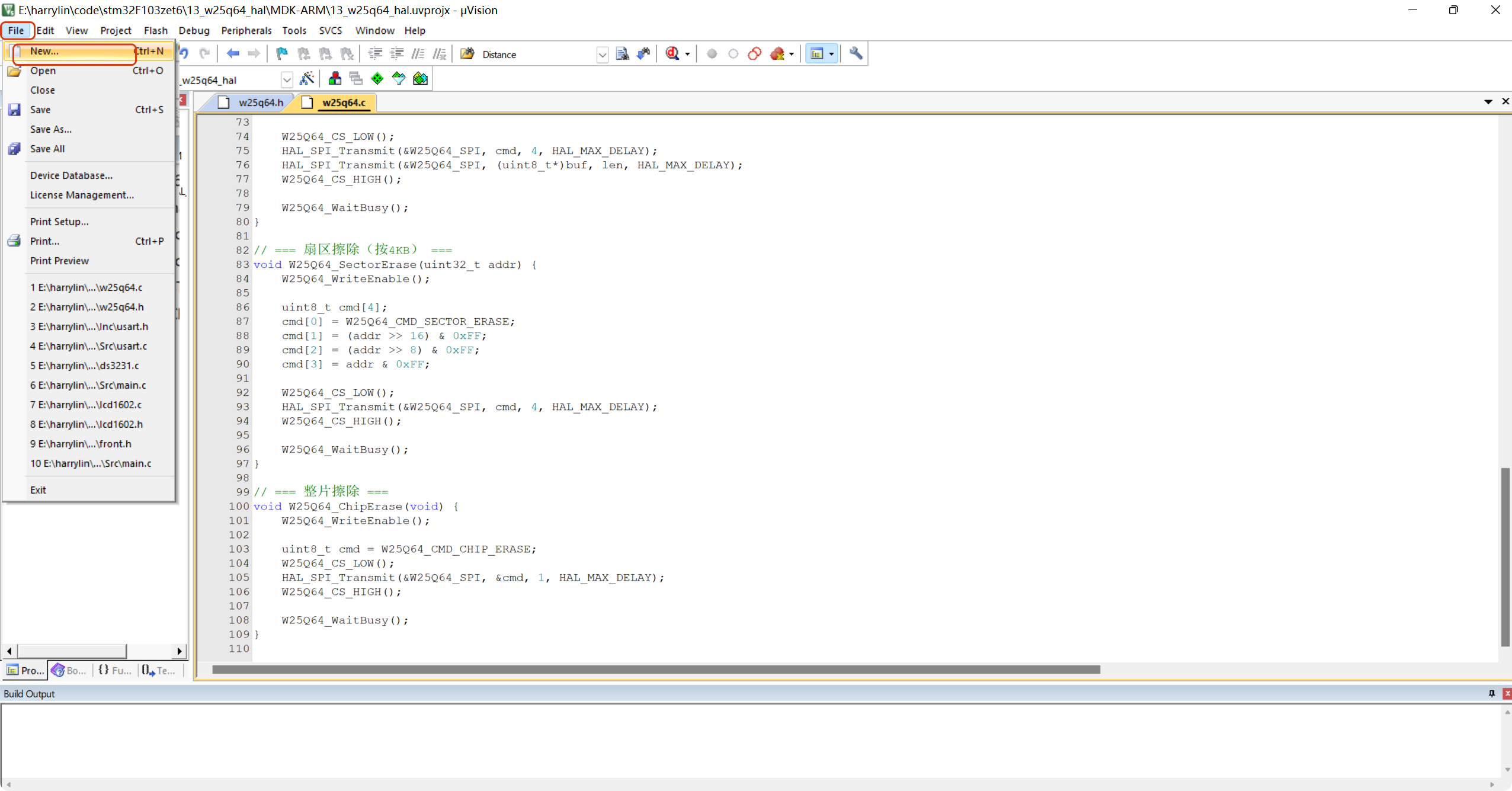
Task: Select Save As... in File menu
Action: pyautogui.click(x=51, y=129)
